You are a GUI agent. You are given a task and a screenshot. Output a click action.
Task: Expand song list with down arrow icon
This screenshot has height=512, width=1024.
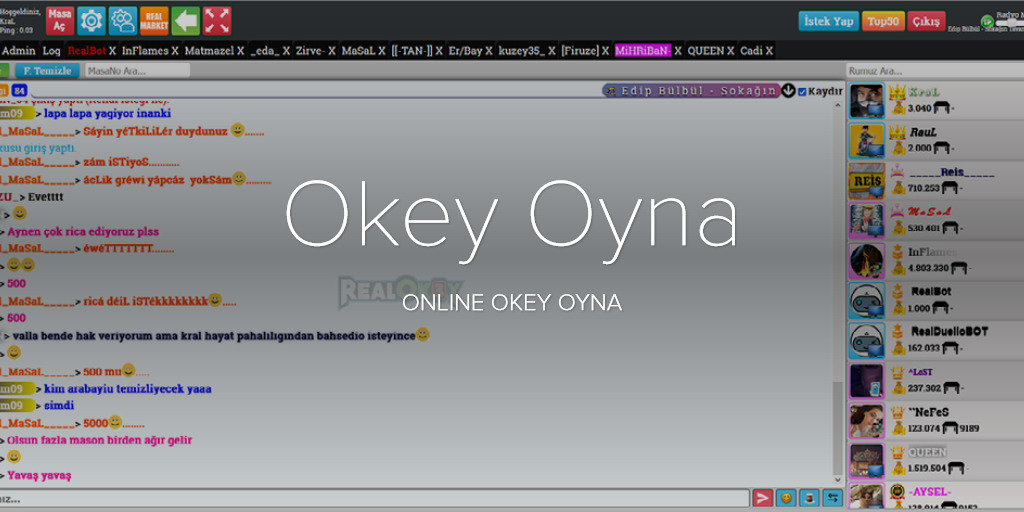788,91
